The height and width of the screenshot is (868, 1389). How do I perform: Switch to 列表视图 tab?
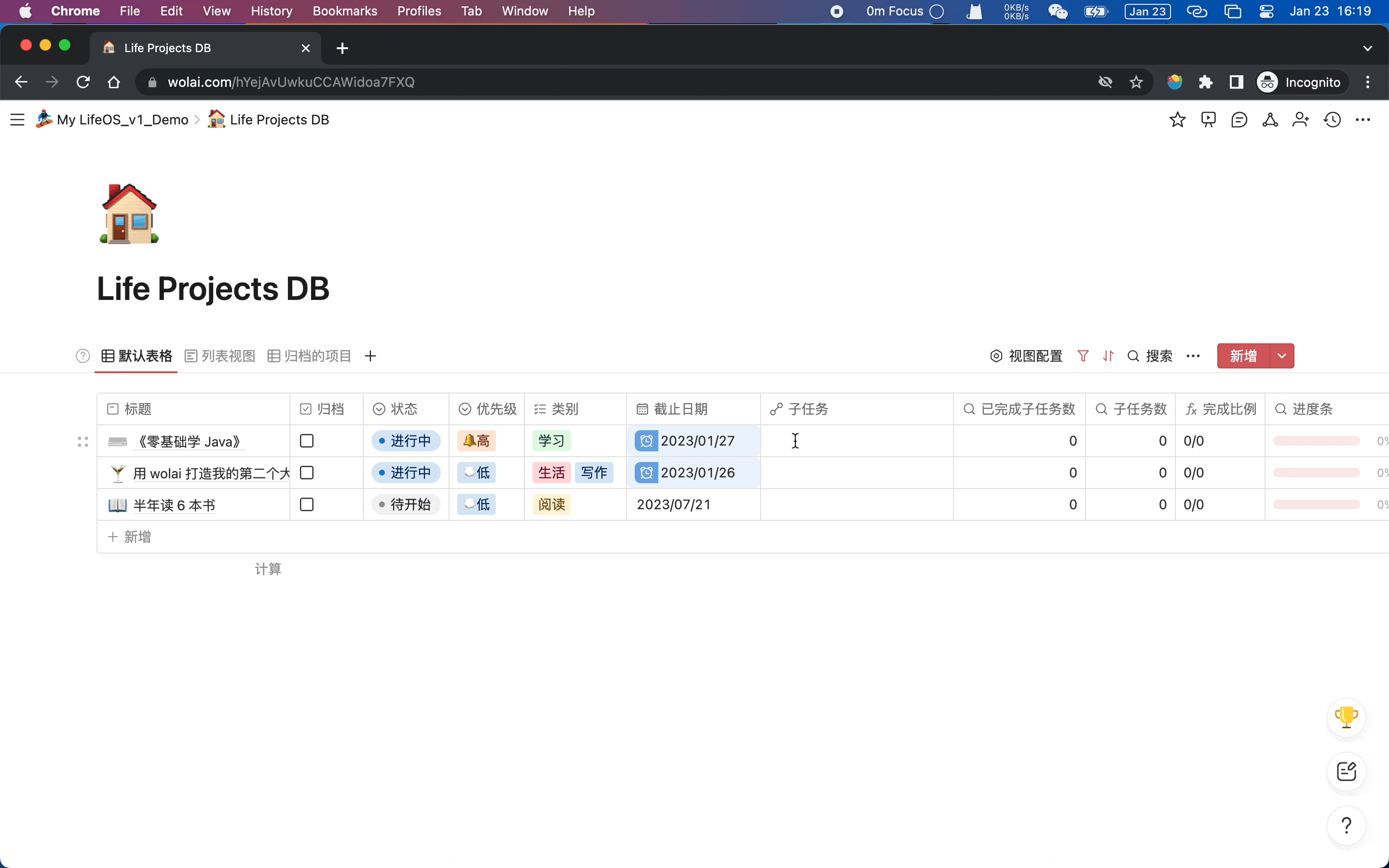pyautogui.click(x=220, y=356)
